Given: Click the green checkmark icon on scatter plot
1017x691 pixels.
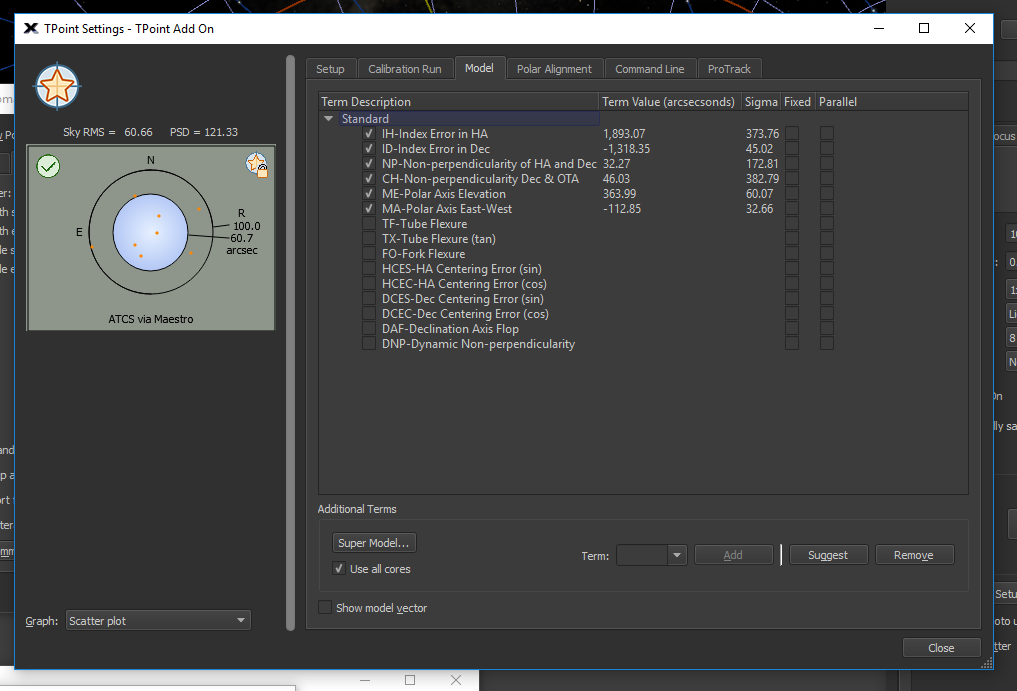Looking at the screenshot, I should (x=48, y=166).
